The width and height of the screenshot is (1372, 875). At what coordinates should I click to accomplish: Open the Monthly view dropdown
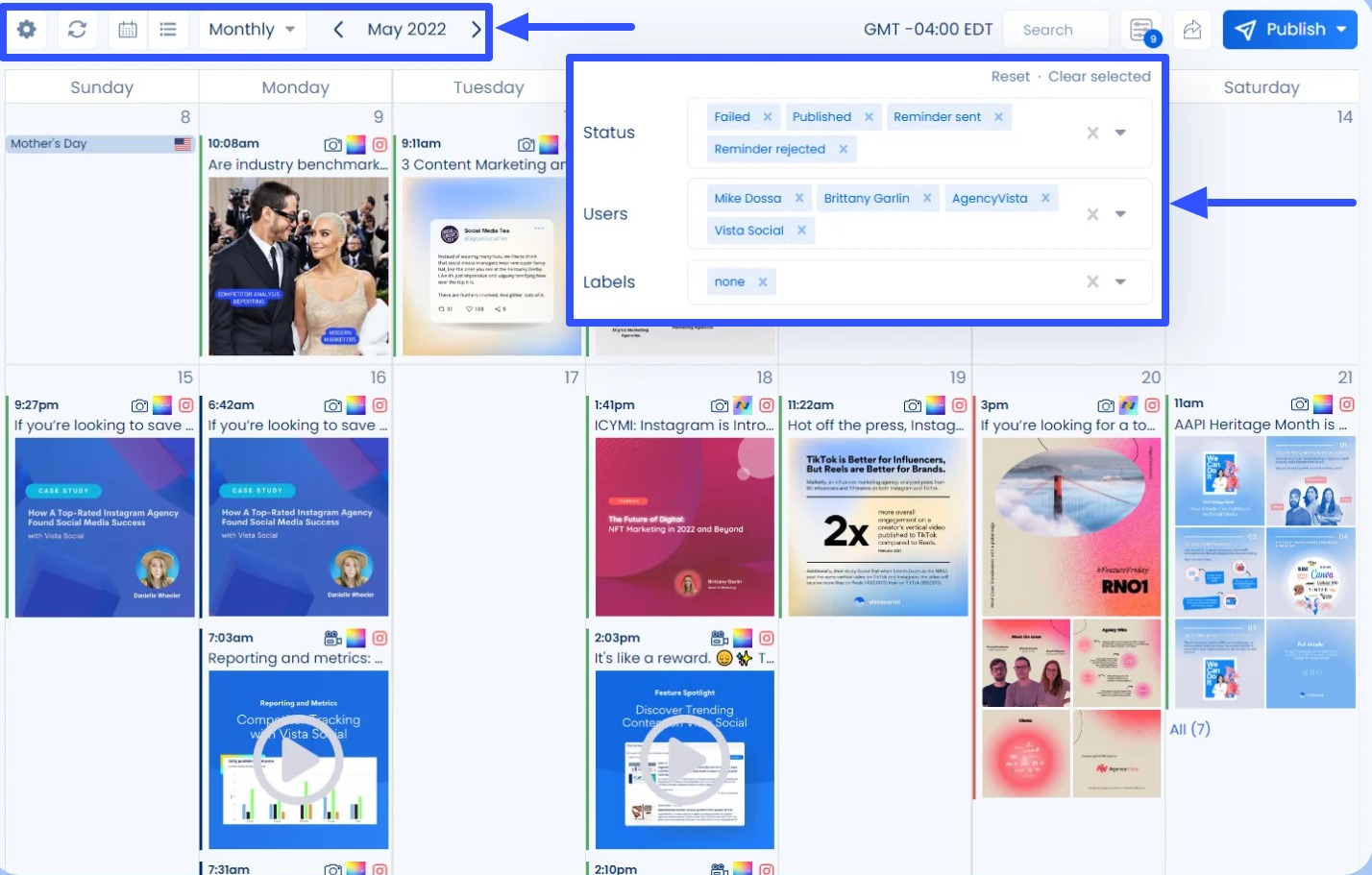click(x=252, y=29)
